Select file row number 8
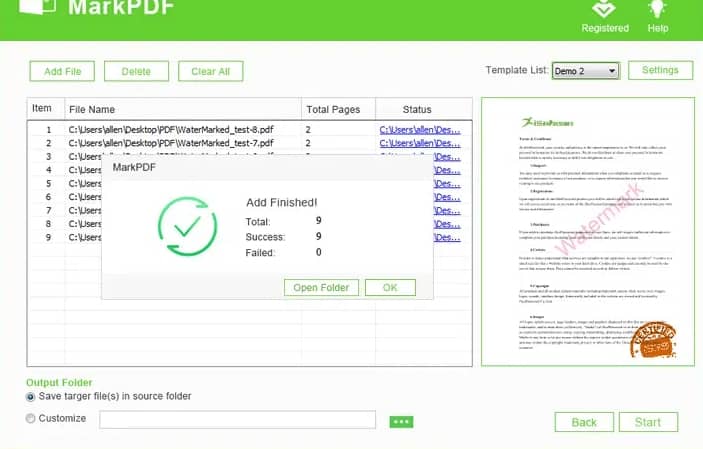The width and height of the screenshot is (703, 449). click(65, 224)
